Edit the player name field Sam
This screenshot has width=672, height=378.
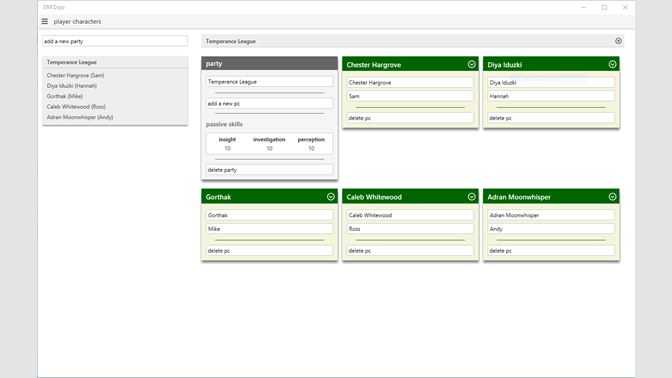click(410, 96)
